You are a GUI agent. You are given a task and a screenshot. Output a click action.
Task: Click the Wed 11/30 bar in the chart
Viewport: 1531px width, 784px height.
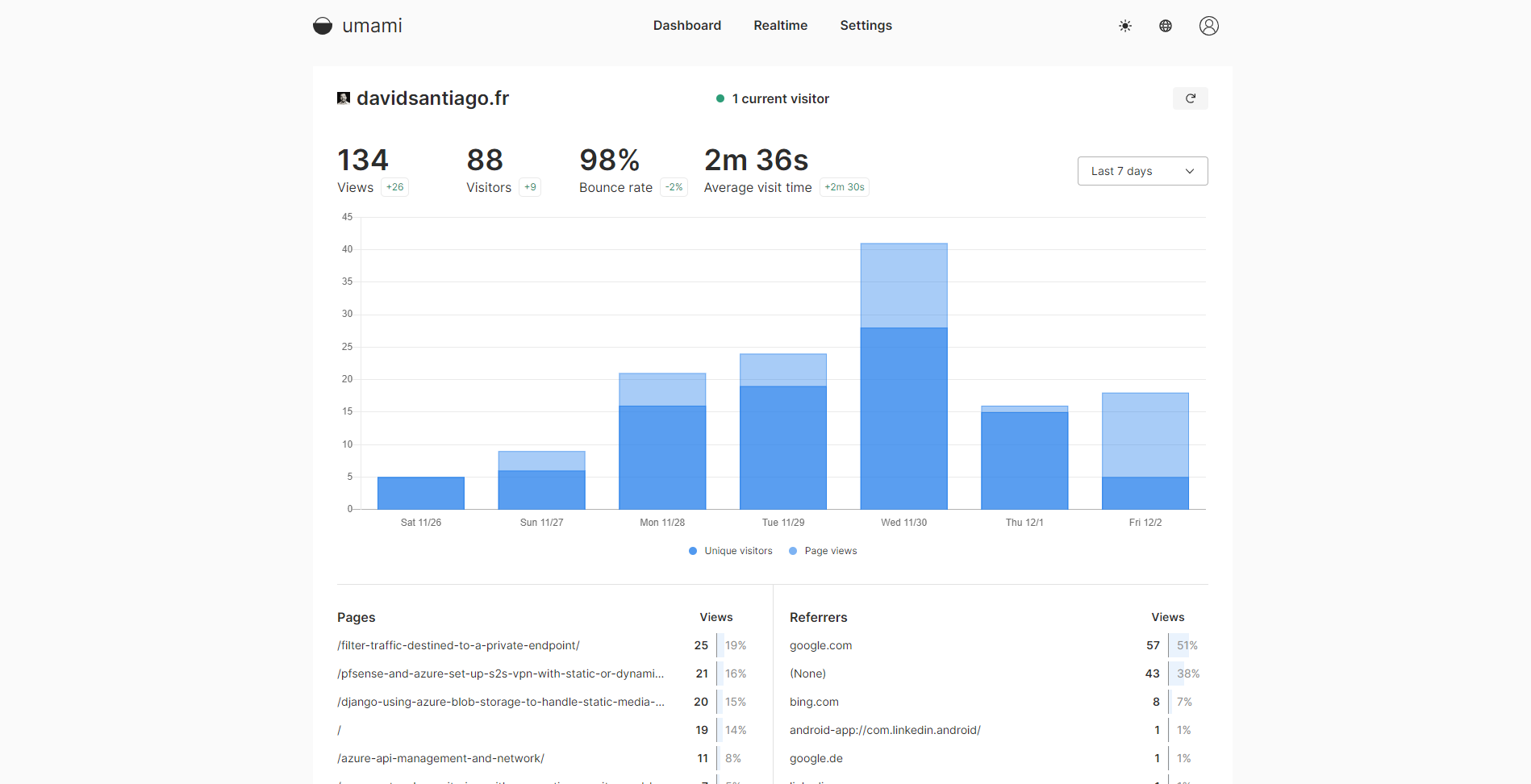click(x=903, y=376)
